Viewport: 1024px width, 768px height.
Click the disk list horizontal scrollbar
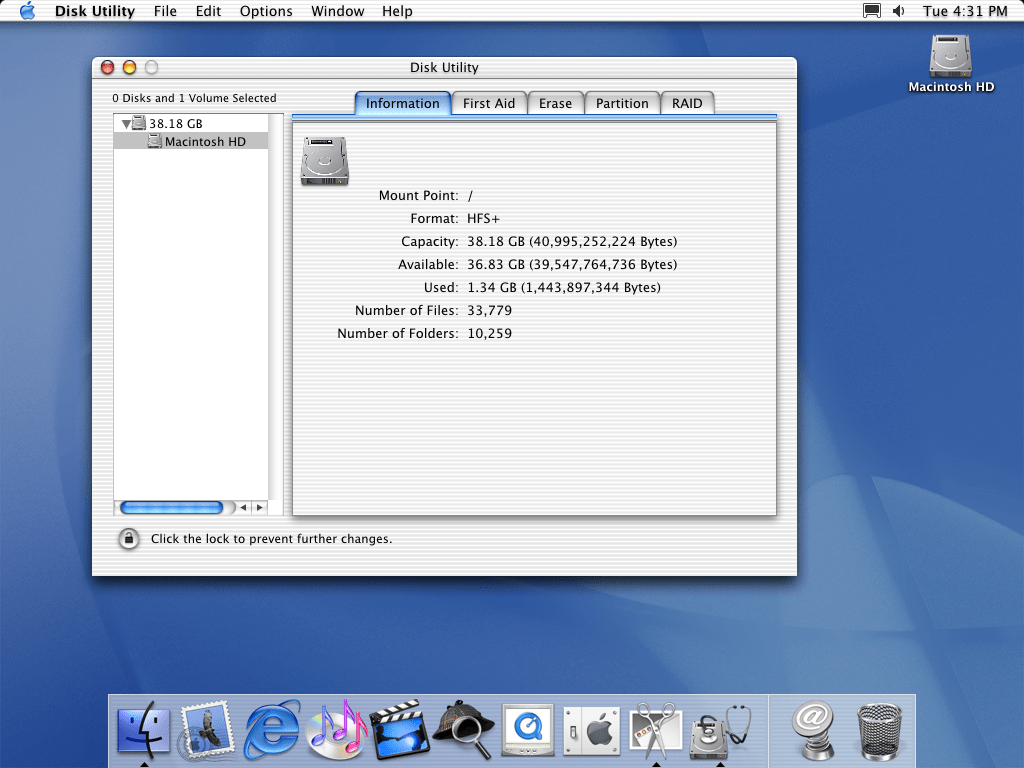172,508
